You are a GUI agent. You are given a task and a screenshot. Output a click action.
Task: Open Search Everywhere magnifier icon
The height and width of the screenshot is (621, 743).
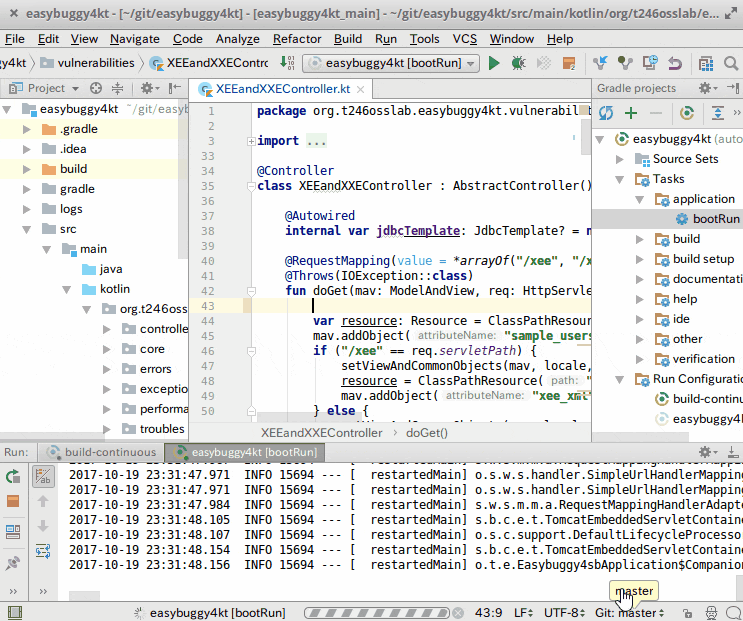coord(731,63)
